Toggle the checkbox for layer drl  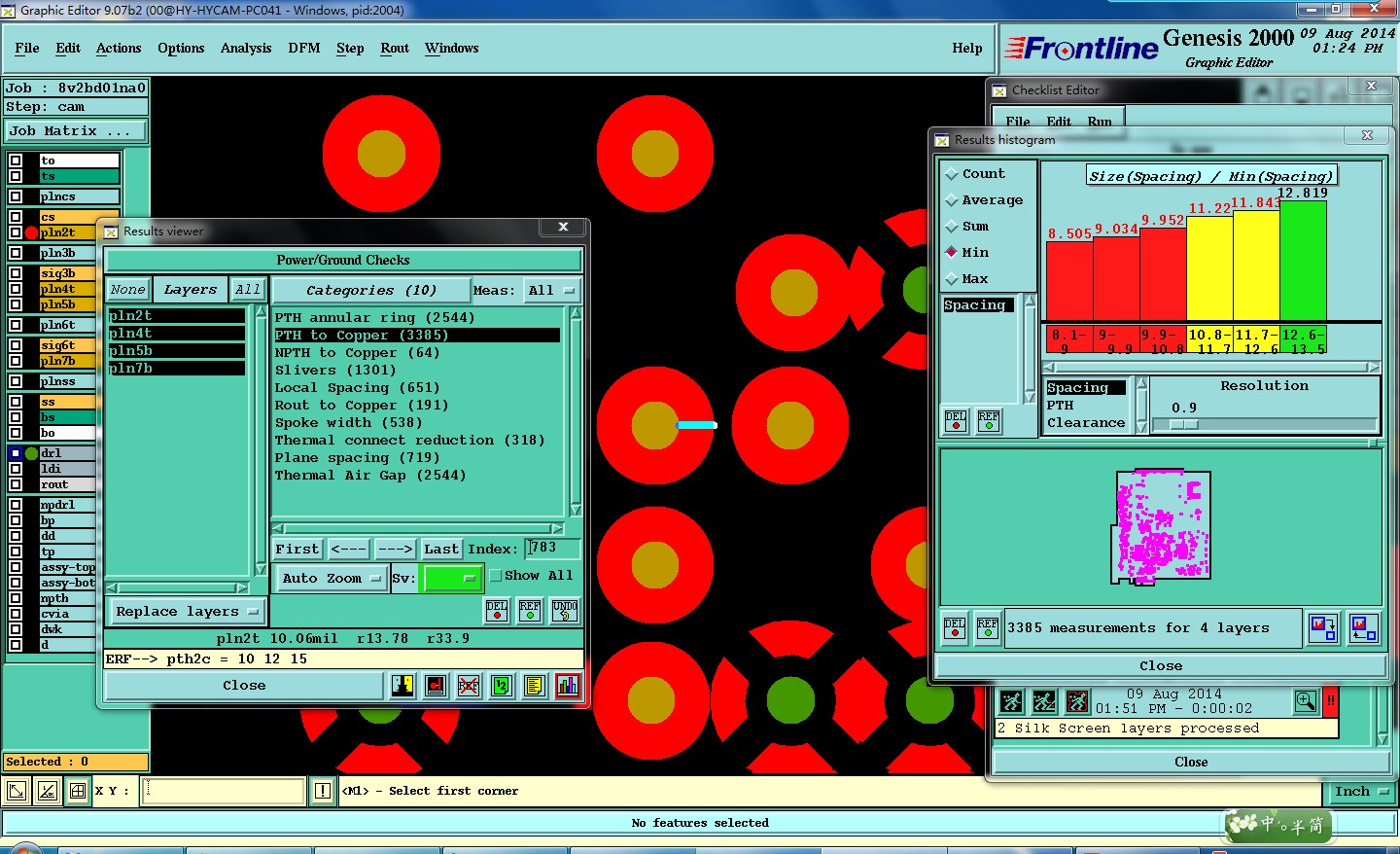(16, 453)
